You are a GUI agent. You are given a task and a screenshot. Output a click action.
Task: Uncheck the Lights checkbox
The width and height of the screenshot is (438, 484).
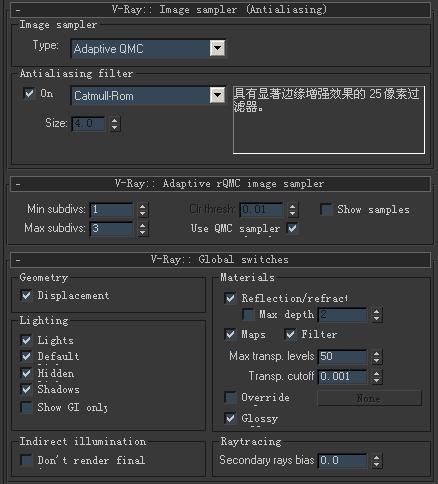[26, 340]
